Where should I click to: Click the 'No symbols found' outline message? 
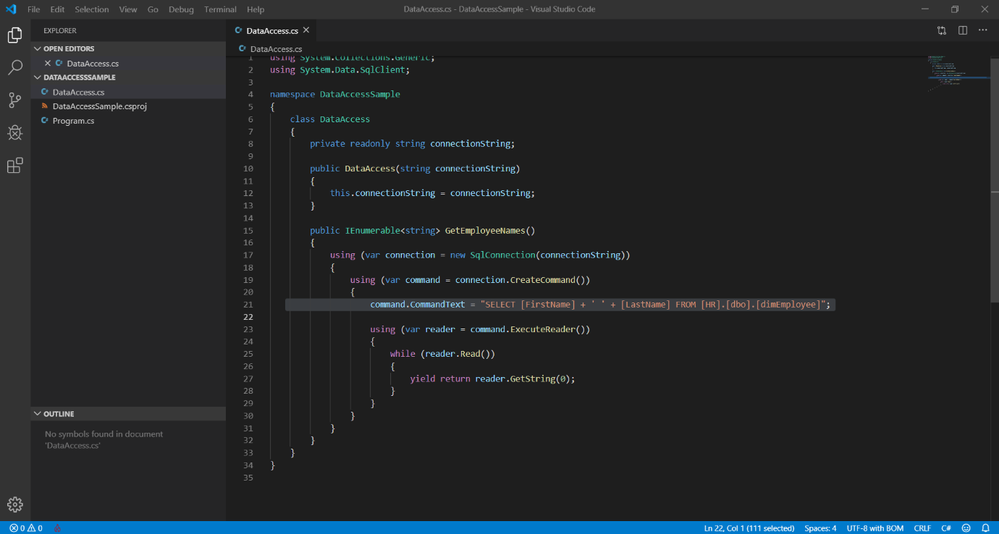tap(104, 440)
